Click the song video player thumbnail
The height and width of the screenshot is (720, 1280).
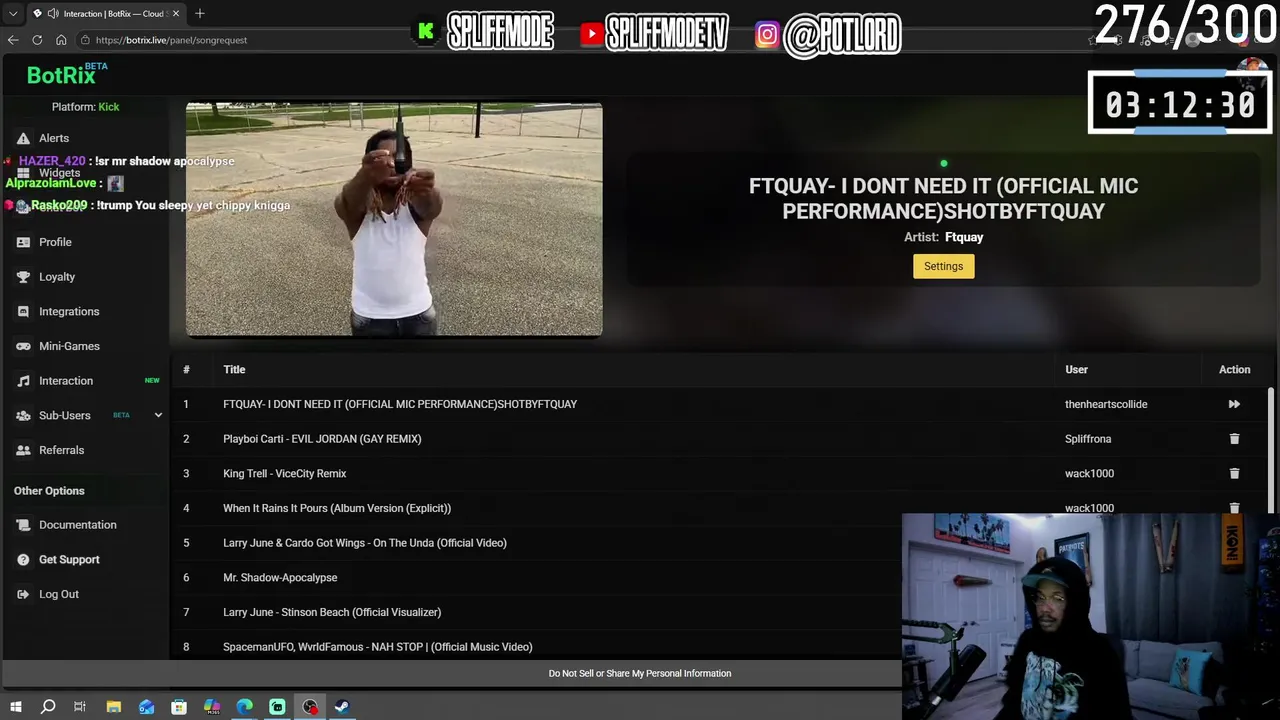pos(394,220)
